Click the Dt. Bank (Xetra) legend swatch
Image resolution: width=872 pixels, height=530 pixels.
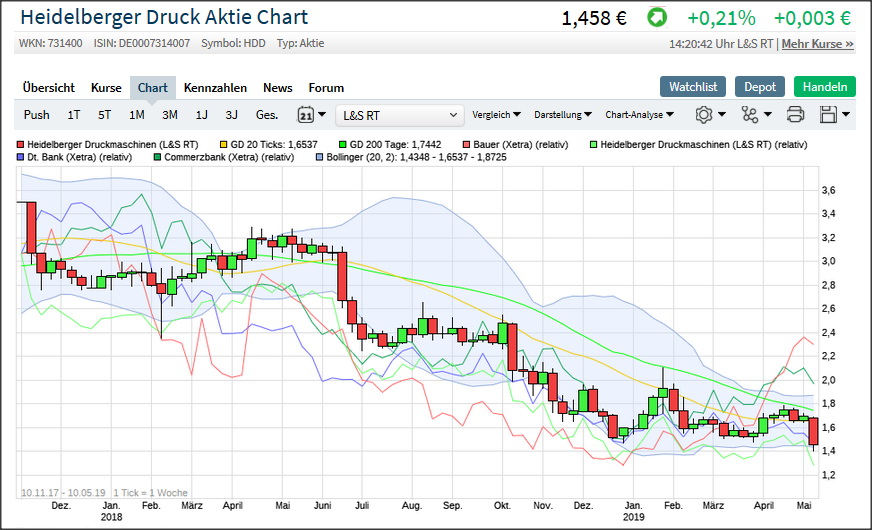click(21, 157)
